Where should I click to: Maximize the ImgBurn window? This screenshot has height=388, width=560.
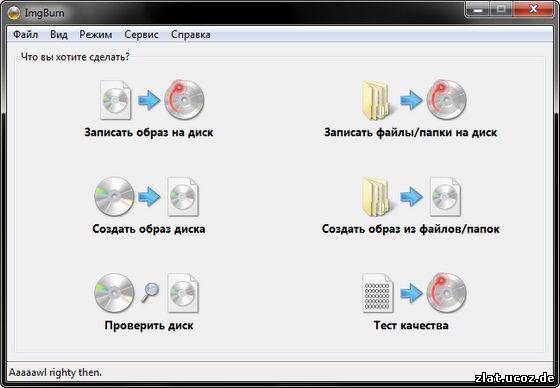[501, 9]
